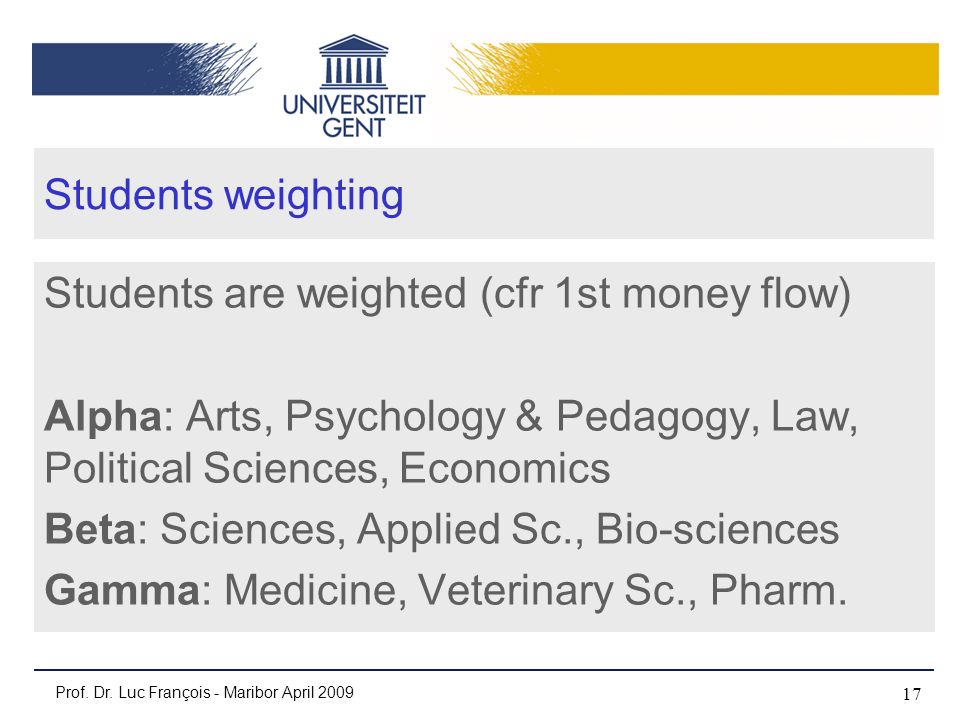
Task: Select the 'Students weighting' slide title
Action: pos(224,195)
